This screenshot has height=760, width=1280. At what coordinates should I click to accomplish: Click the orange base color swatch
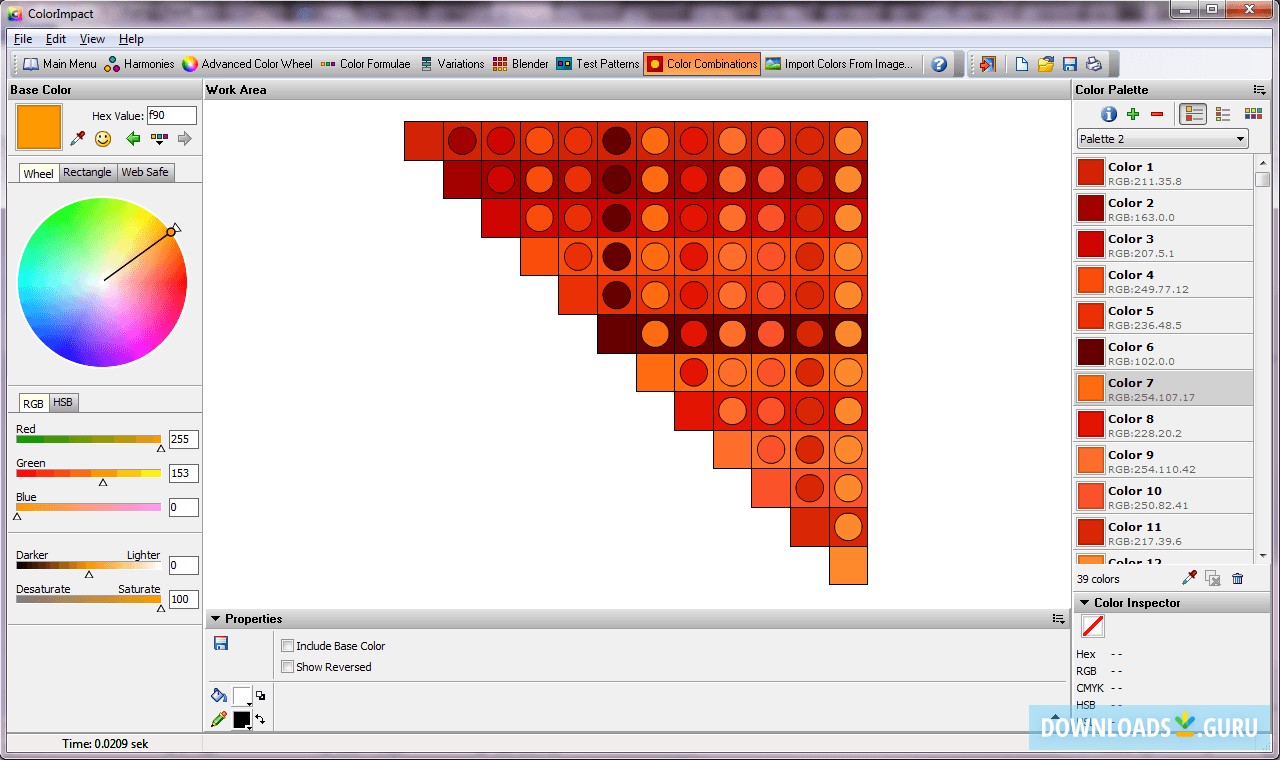[39, 127]
